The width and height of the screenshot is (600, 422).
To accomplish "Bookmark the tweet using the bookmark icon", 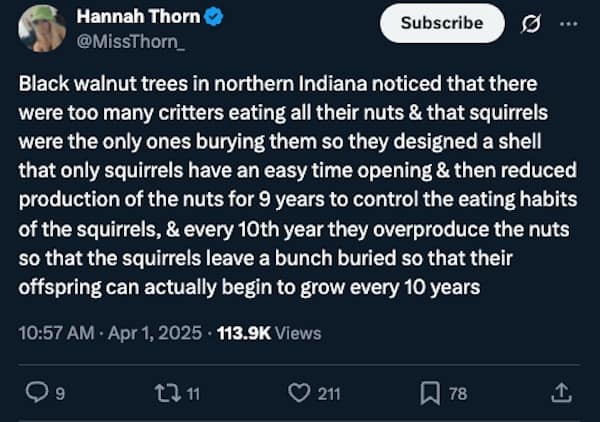I will (x=433, y=393).
